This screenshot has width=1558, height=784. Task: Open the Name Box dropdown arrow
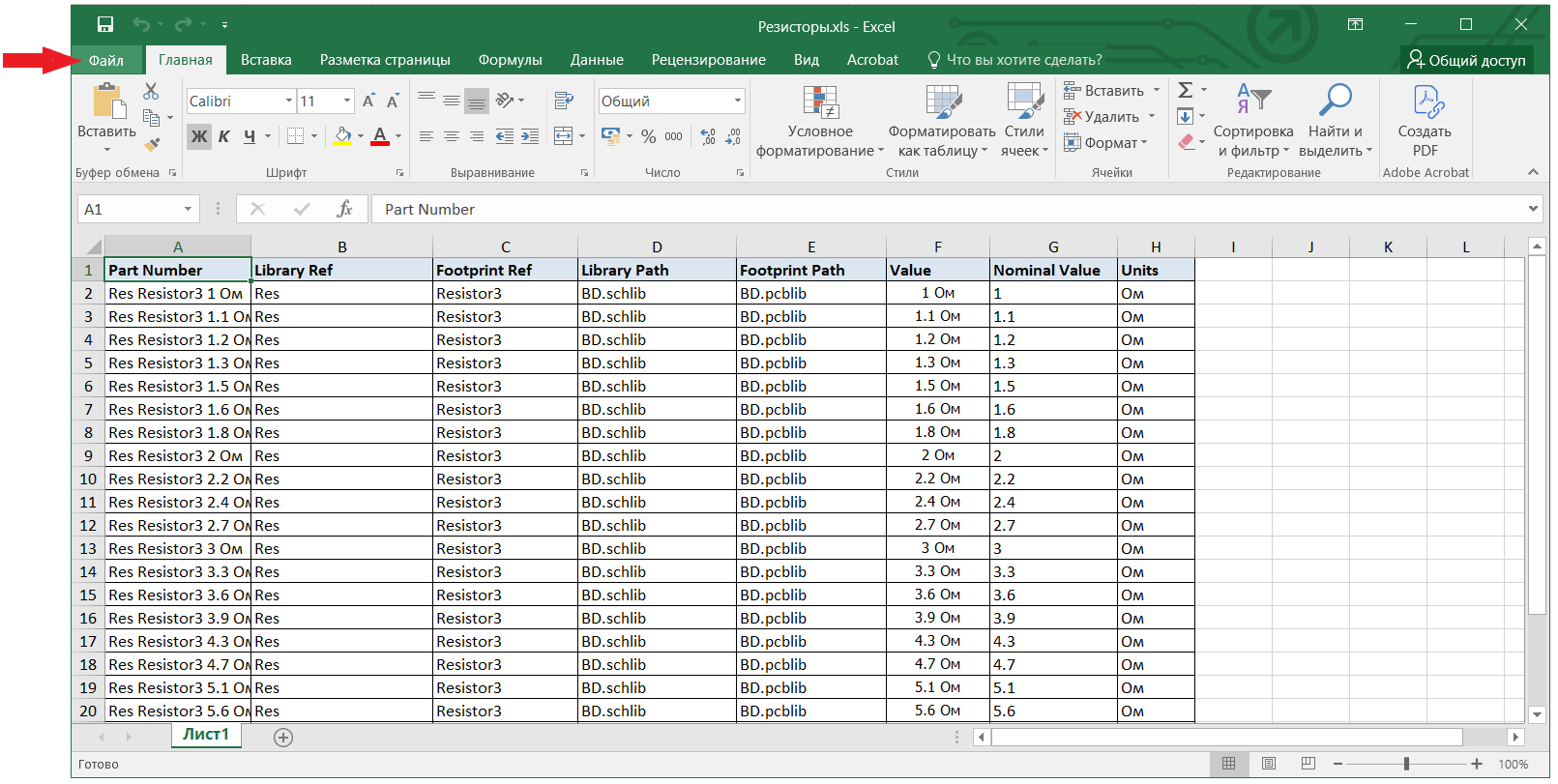coord(188,210)
